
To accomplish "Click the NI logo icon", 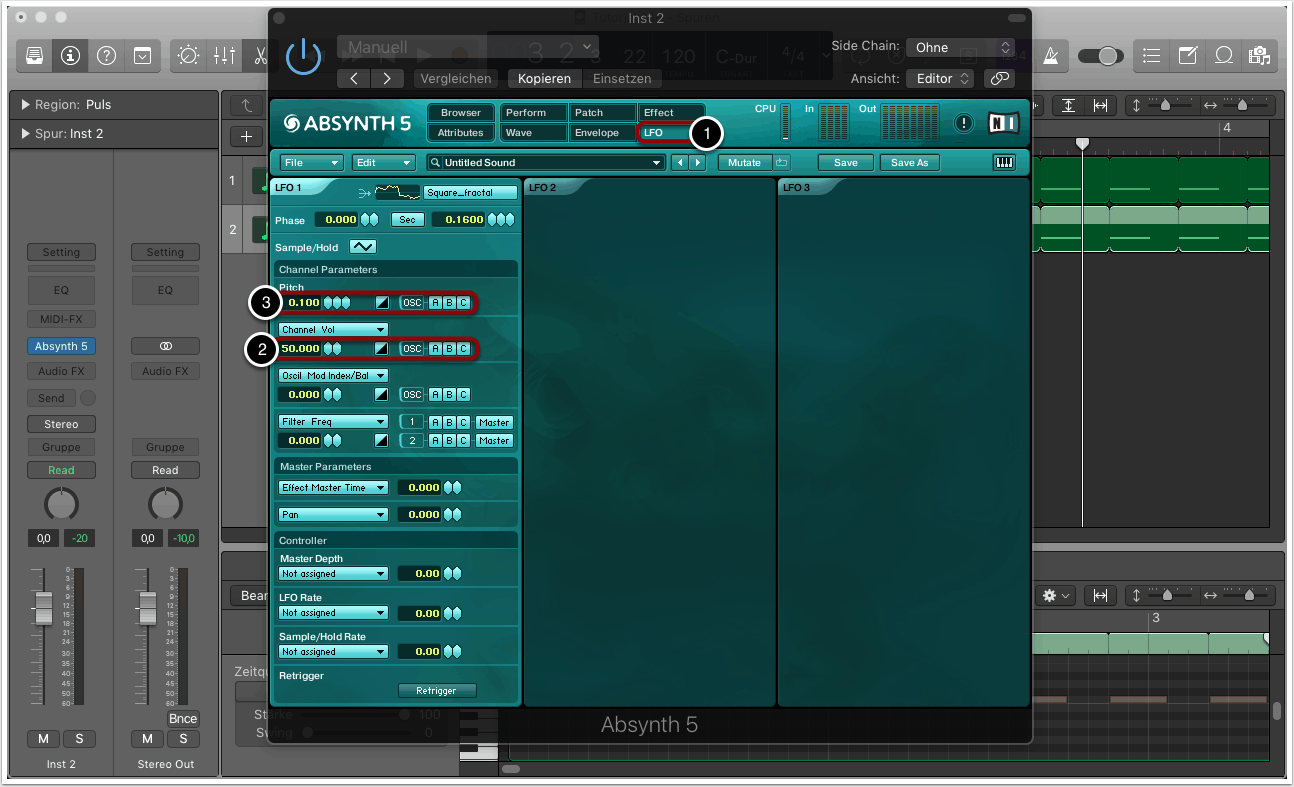I will pos(1003,123).
